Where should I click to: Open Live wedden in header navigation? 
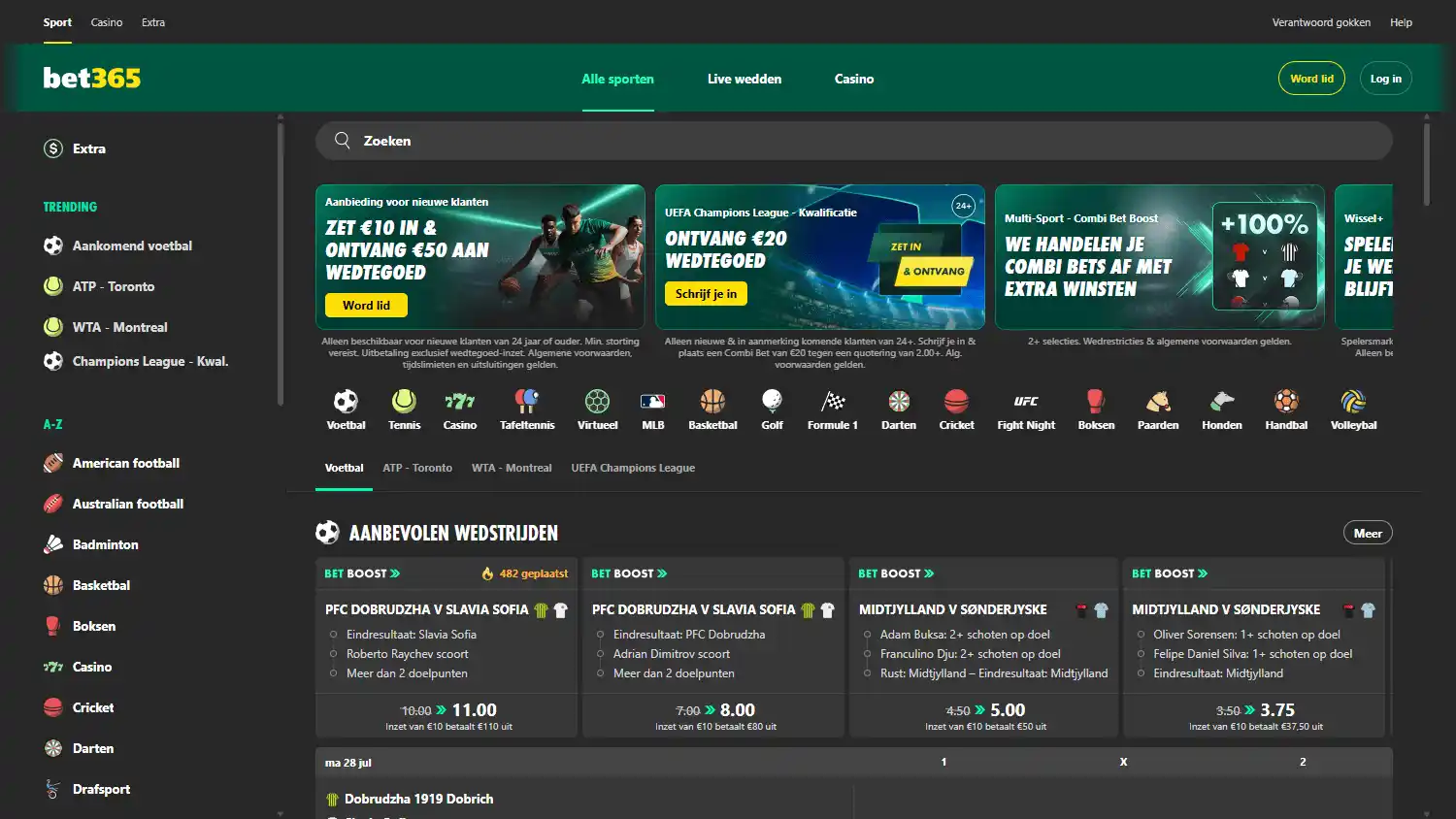click(745, 79)
